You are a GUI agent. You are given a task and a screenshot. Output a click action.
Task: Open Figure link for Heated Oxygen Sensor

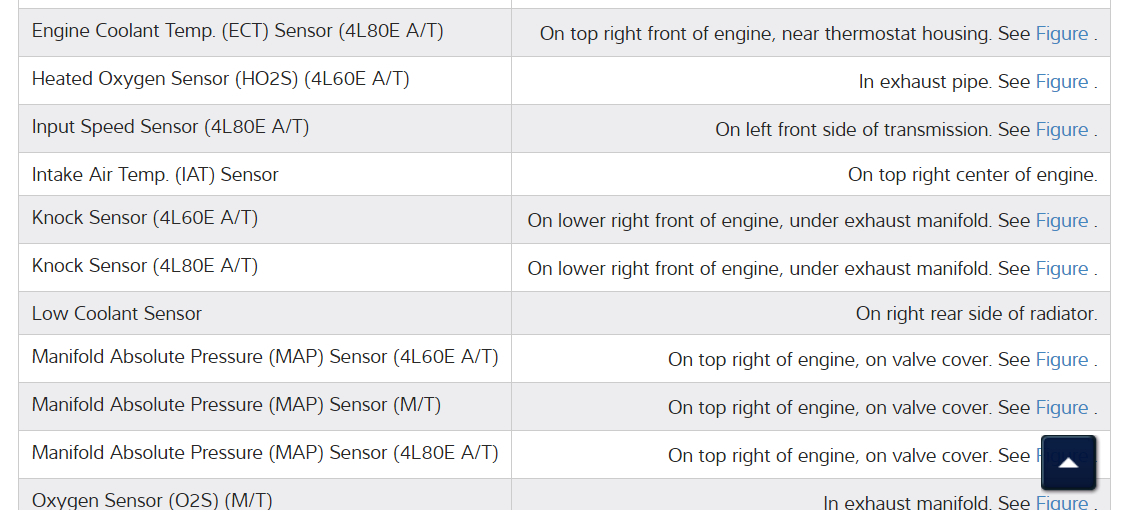pos(1061,82)
